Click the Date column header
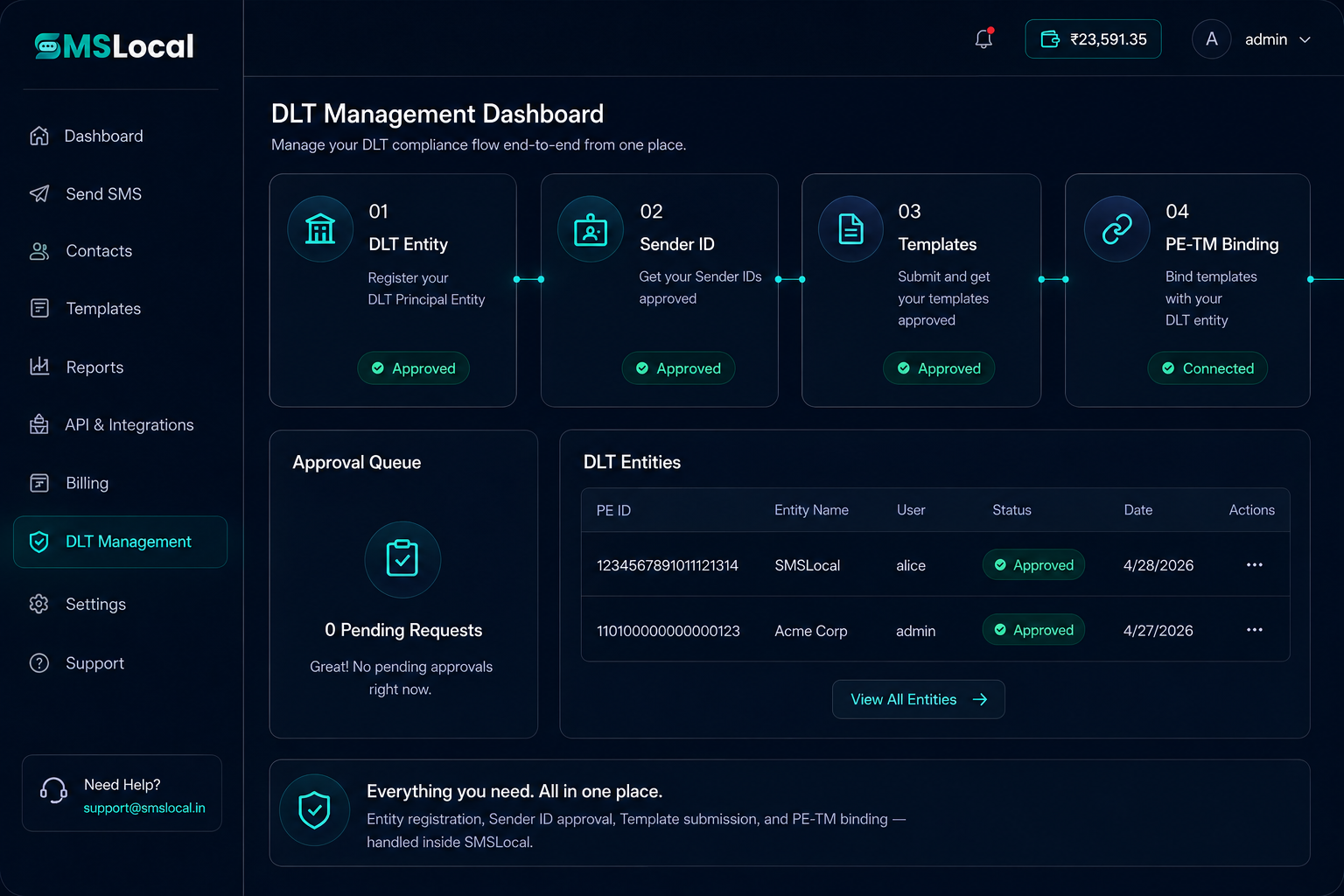The width and height of the screenshot is (1344, 896). [1138, 510]
